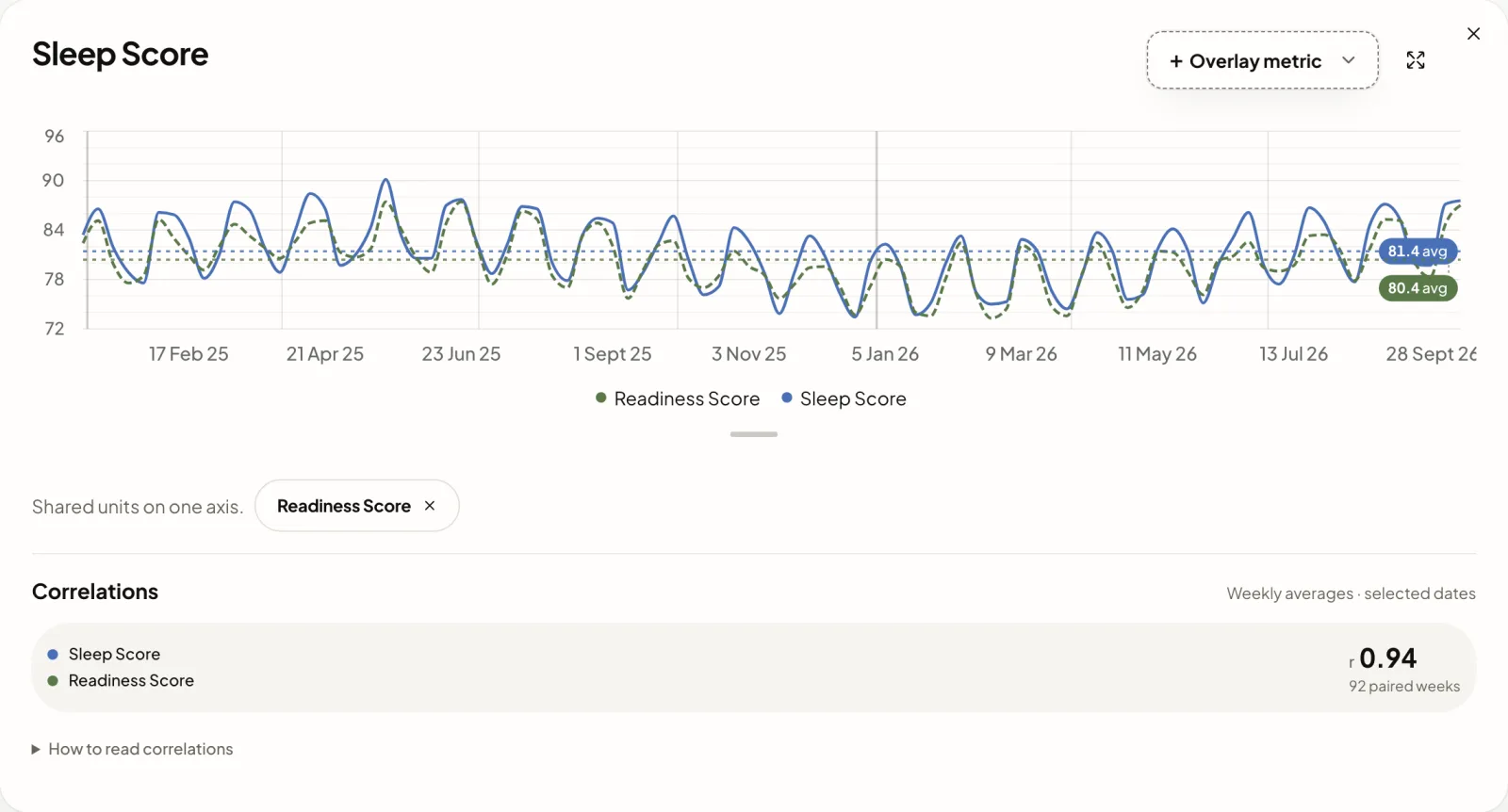This screenshot has height=812, width=1508.
Task: Click Sleep Score in the correlation card
Action: (x=114, y=654)
